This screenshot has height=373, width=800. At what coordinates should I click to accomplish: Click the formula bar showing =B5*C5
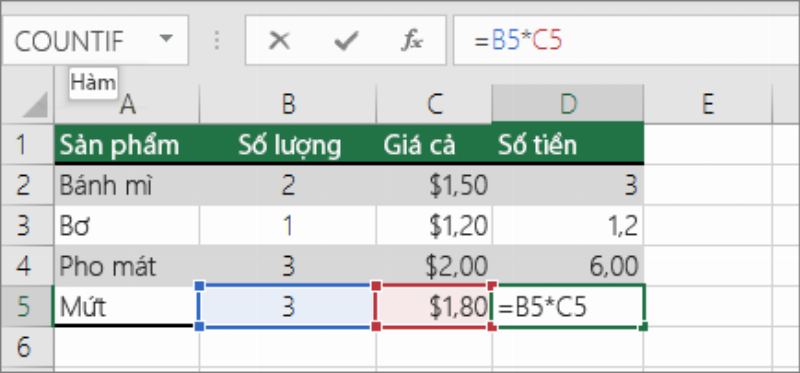[627, 40]
